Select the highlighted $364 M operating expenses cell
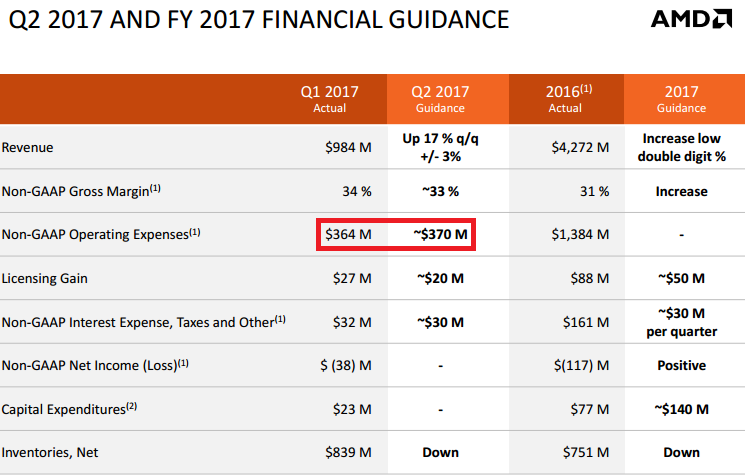The width and height of the screenshot is (745, 476). (349, 235)
